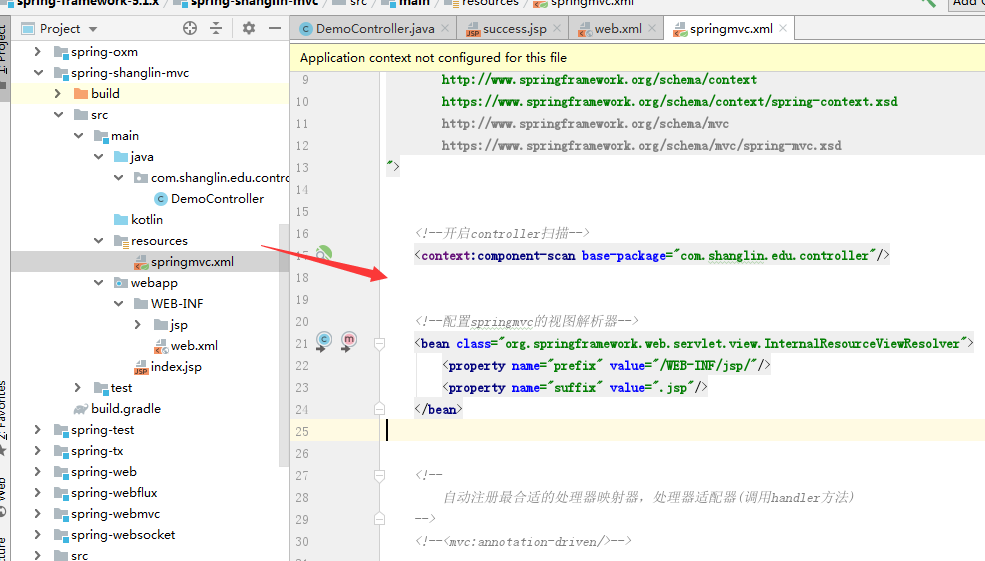Collapse the com.shanglin.edu.controller package
This screenshot has width=985, height=561.
tap(118, 178)
